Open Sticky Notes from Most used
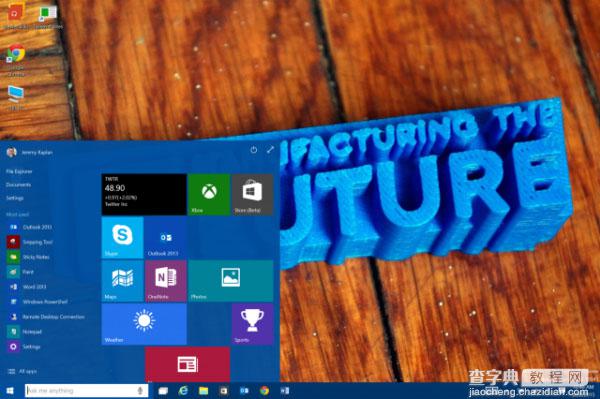The width and height of the screenshot is (600, 399). 28,257
